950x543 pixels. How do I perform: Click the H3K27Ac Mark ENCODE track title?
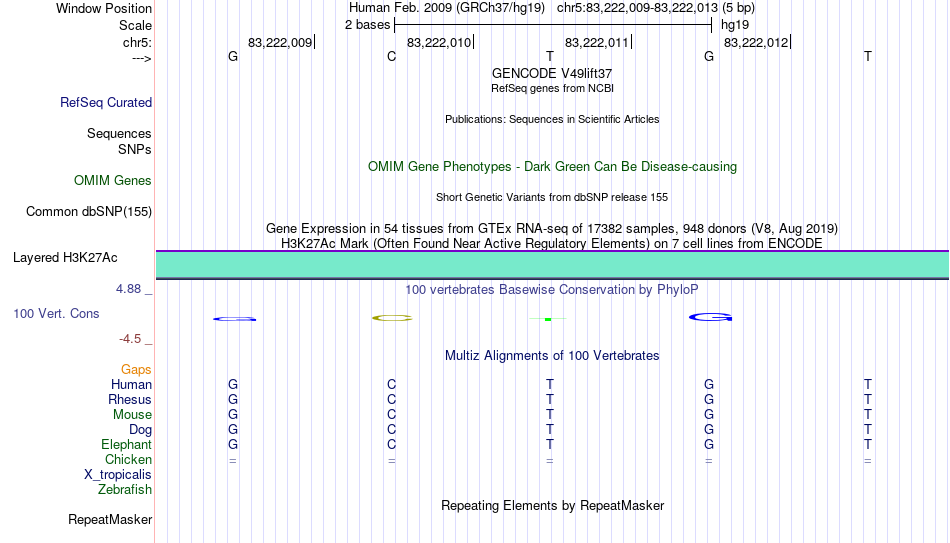click(x=552, y=244)
